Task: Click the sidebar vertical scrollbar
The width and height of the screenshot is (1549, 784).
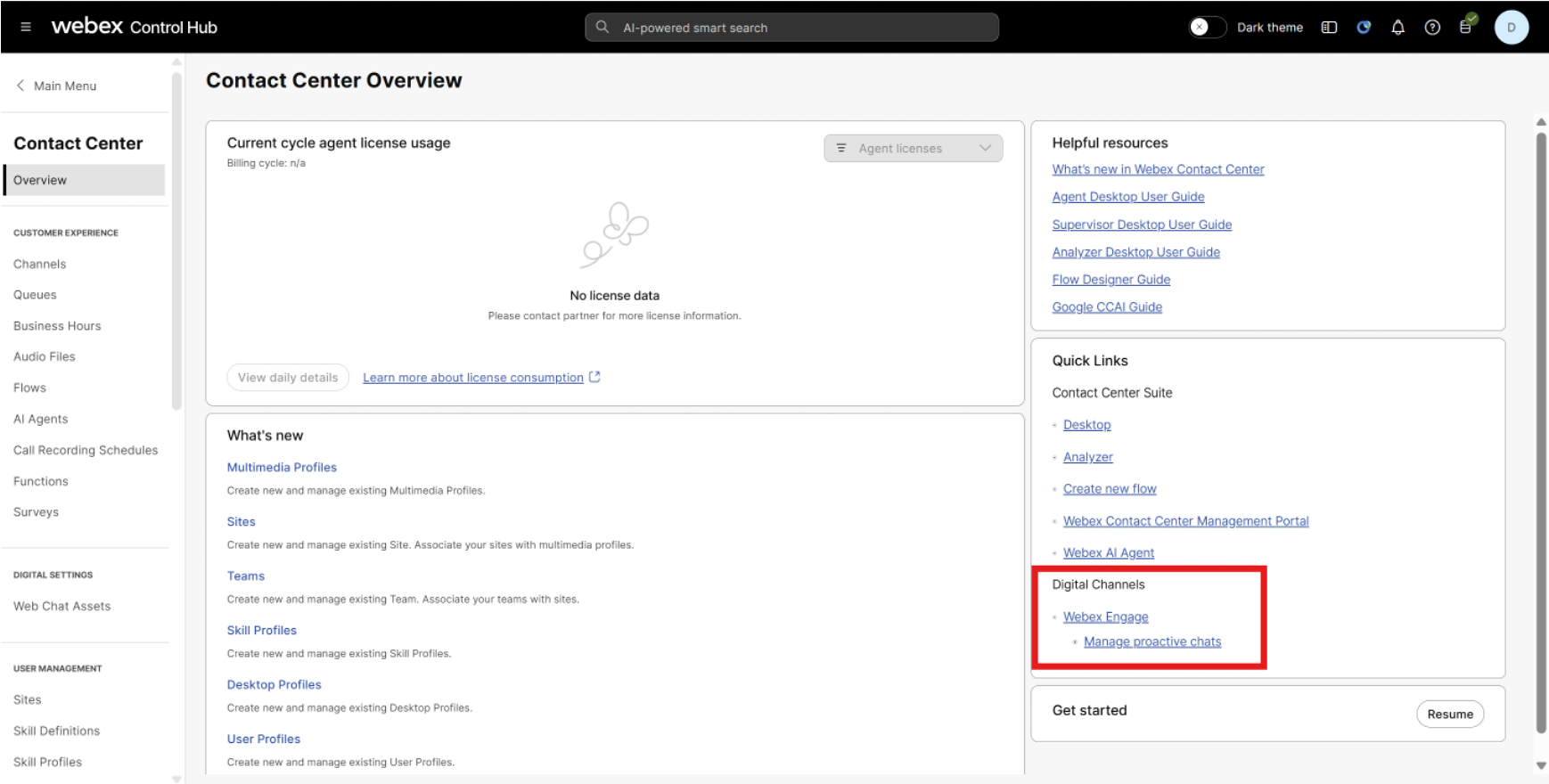Action: (176, 241)
